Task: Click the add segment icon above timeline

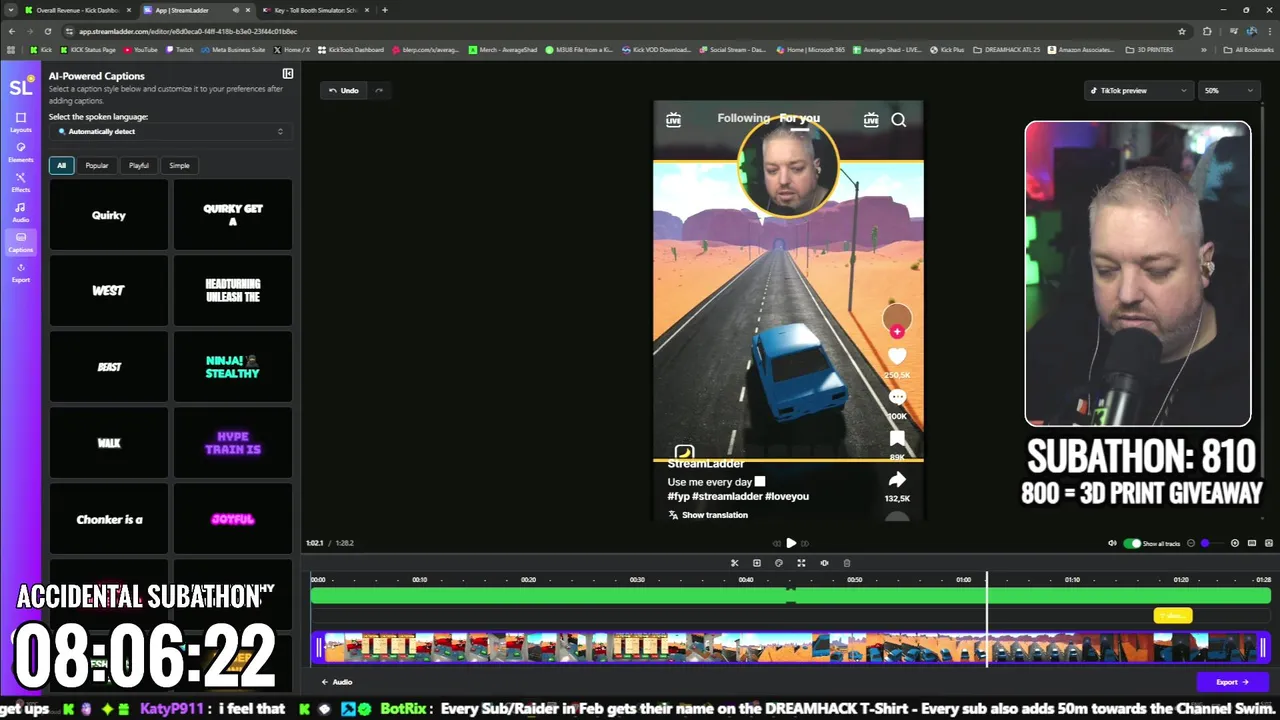Action: point(757,563)
